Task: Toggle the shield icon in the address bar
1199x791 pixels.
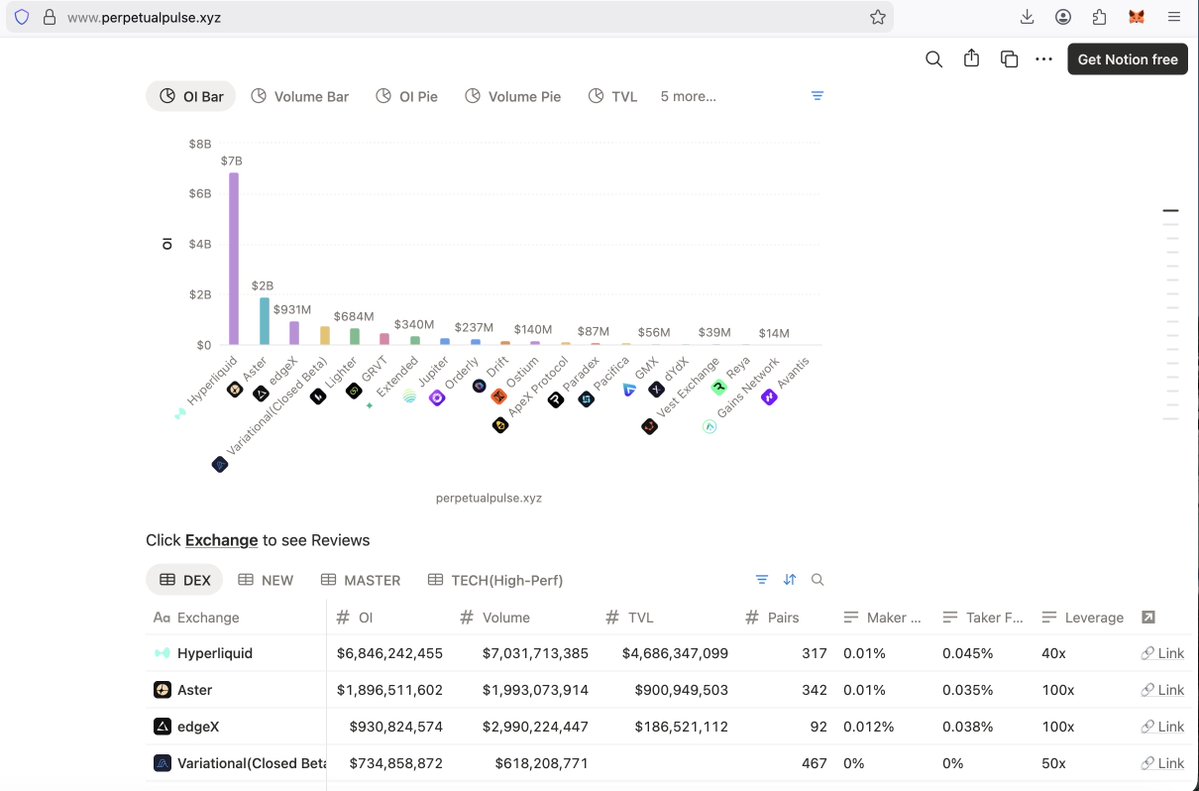Action: (20, 16)
